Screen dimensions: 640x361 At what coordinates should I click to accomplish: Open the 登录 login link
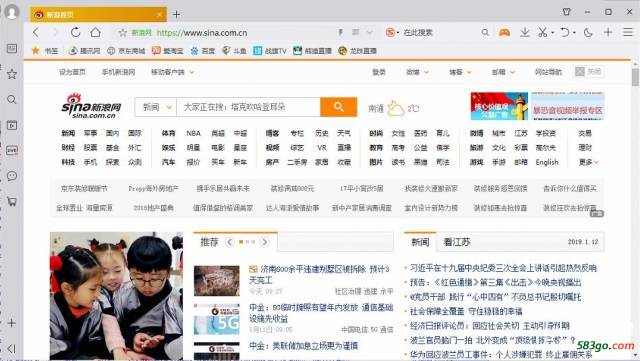tap(379, 72)
